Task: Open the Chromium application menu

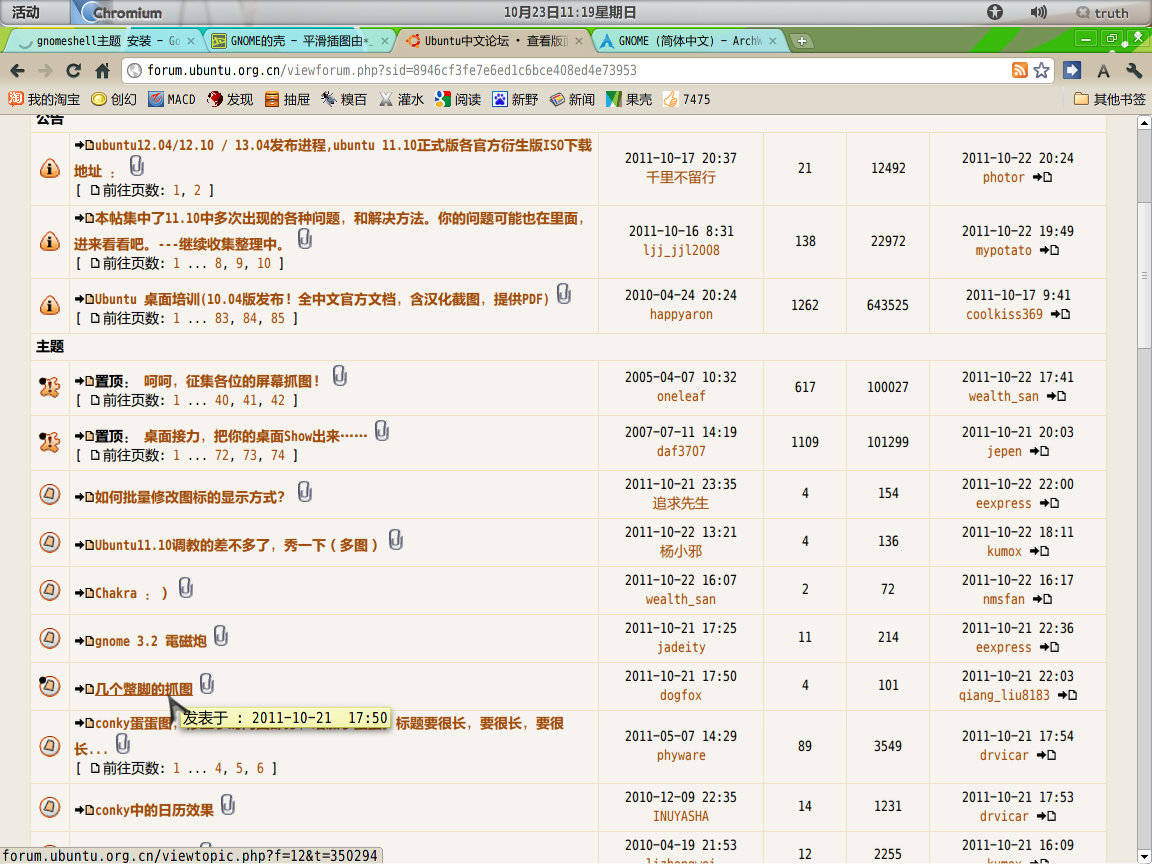Action: (x=121, y=12)
